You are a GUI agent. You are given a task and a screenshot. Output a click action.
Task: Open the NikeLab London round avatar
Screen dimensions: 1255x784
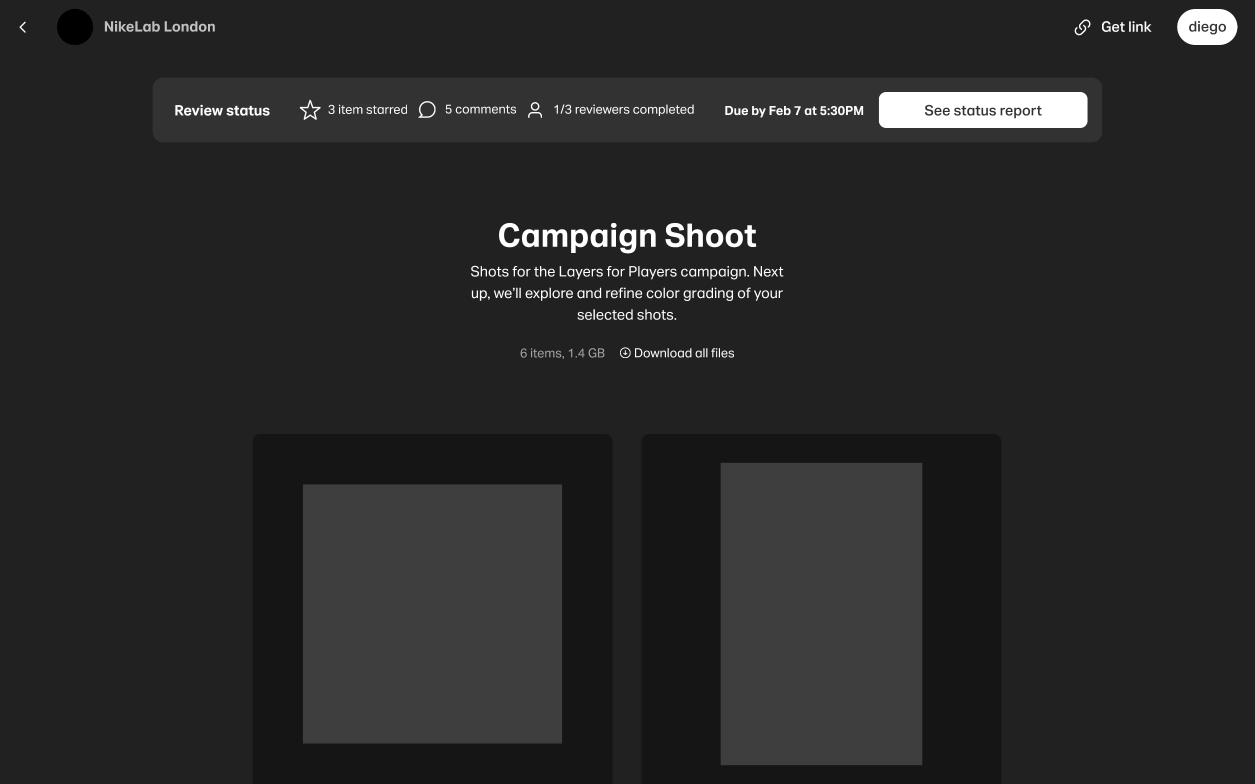[x=75, y=27]
